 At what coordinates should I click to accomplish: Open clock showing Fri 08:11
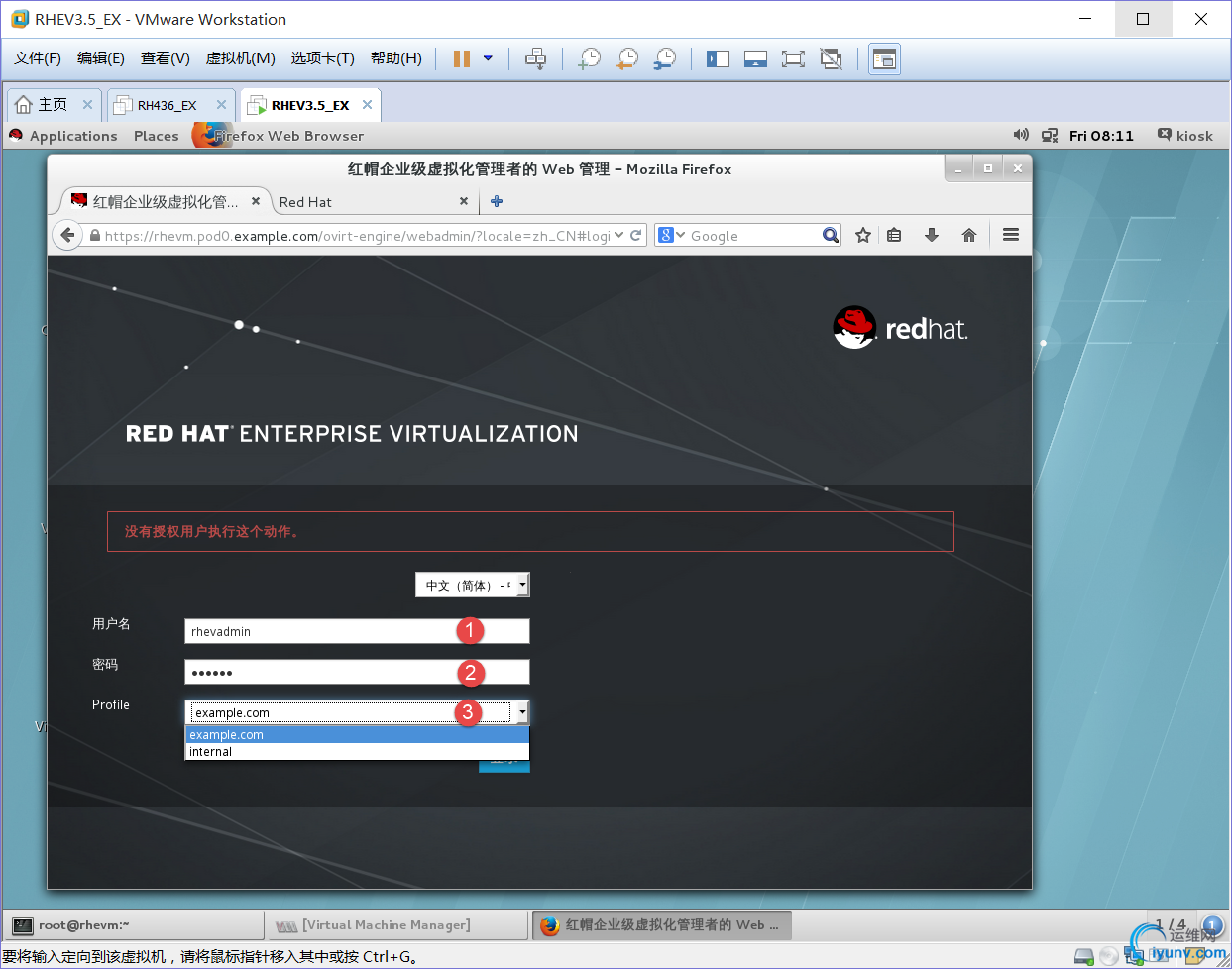pyautogui.click(x=1101, y=136)
